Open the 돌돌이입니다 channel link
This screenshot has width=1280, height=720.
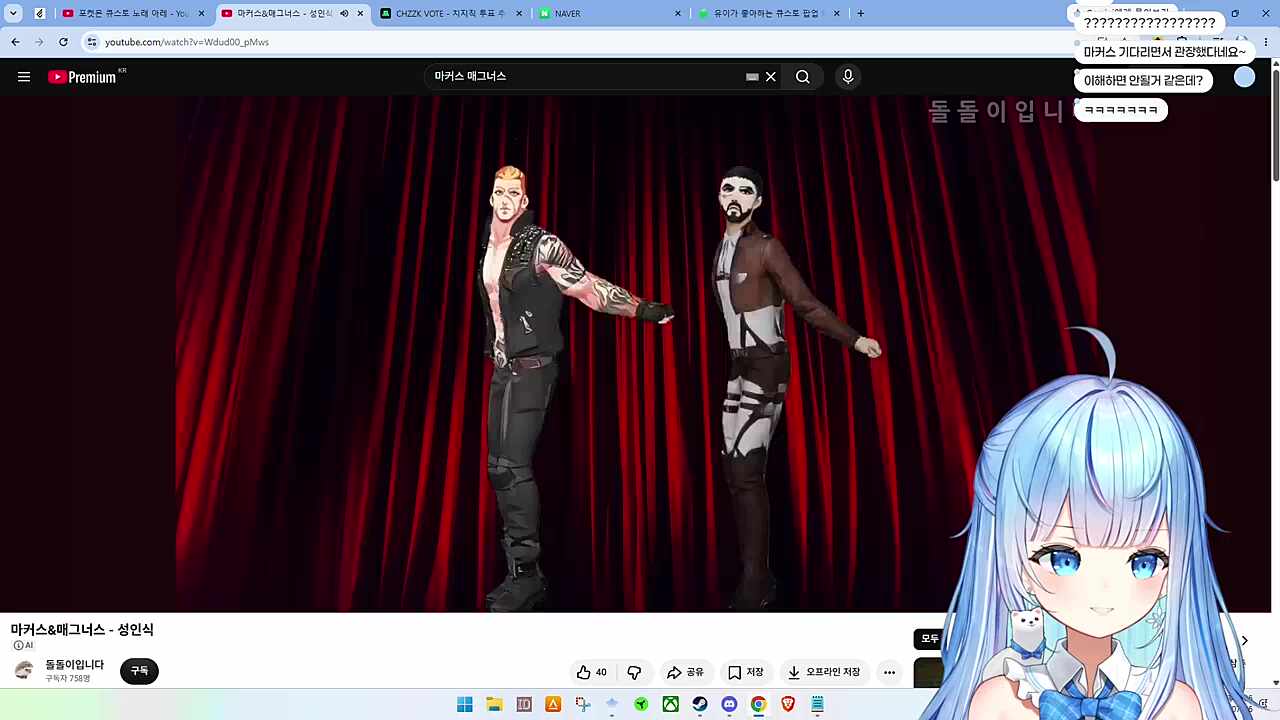tap(74, 665)
